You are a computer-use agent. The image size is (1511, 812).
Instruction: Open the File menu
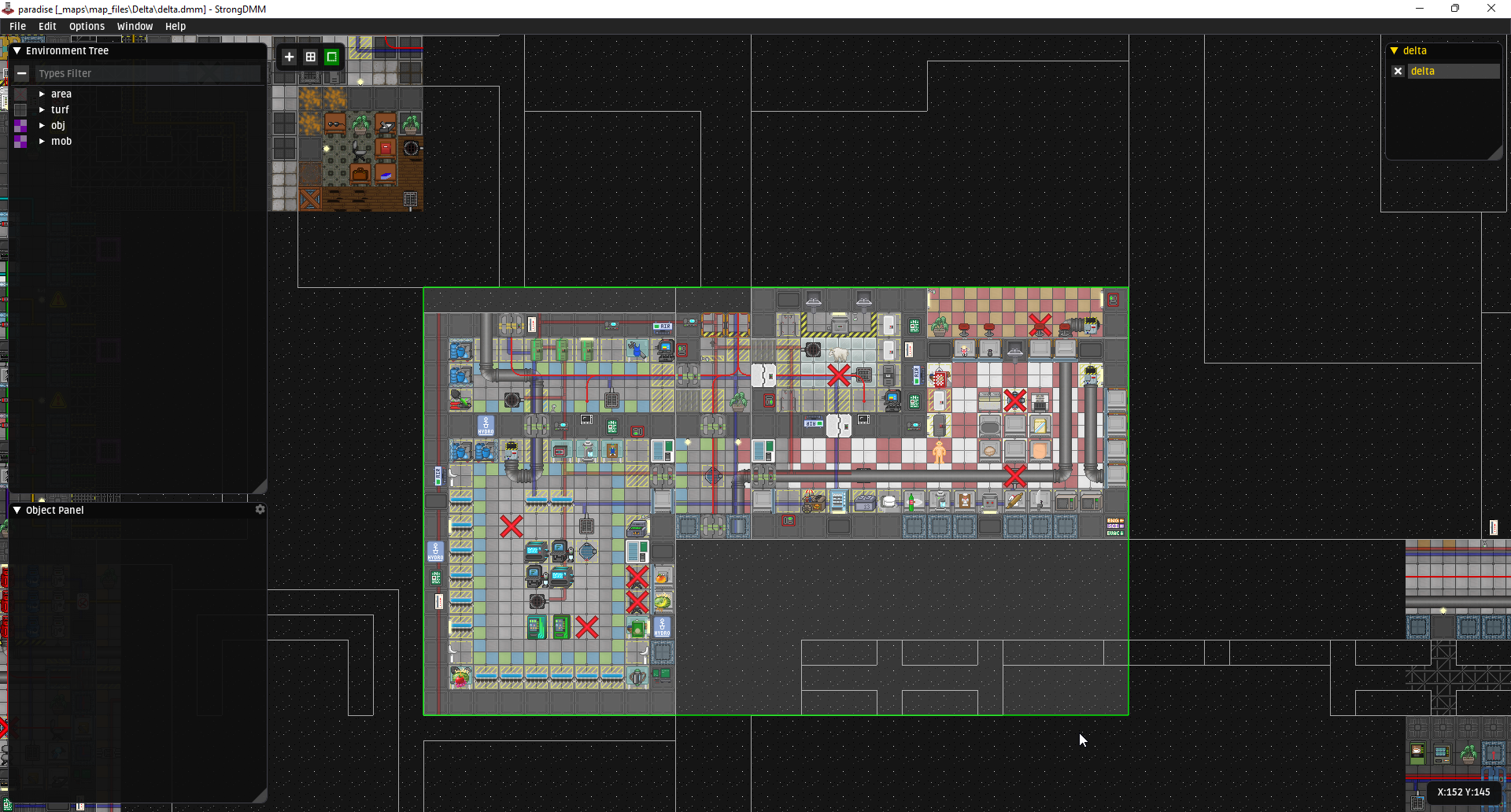coord(17,26)
